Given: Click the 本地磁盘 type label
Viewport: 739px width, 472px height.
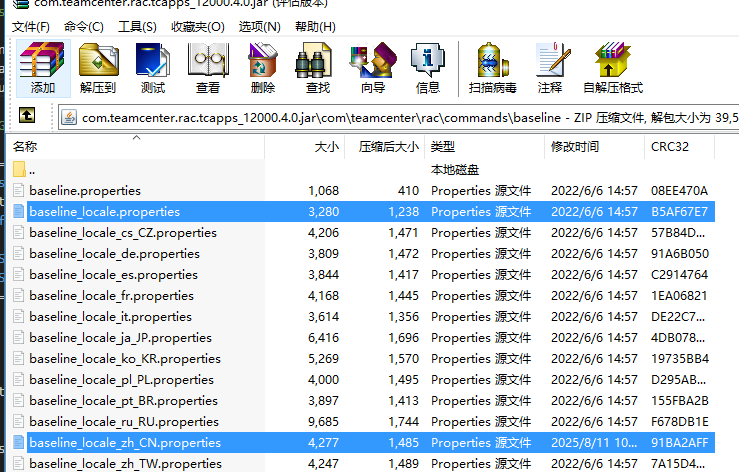Looking at the screenshot, I should tap(455, 169).
